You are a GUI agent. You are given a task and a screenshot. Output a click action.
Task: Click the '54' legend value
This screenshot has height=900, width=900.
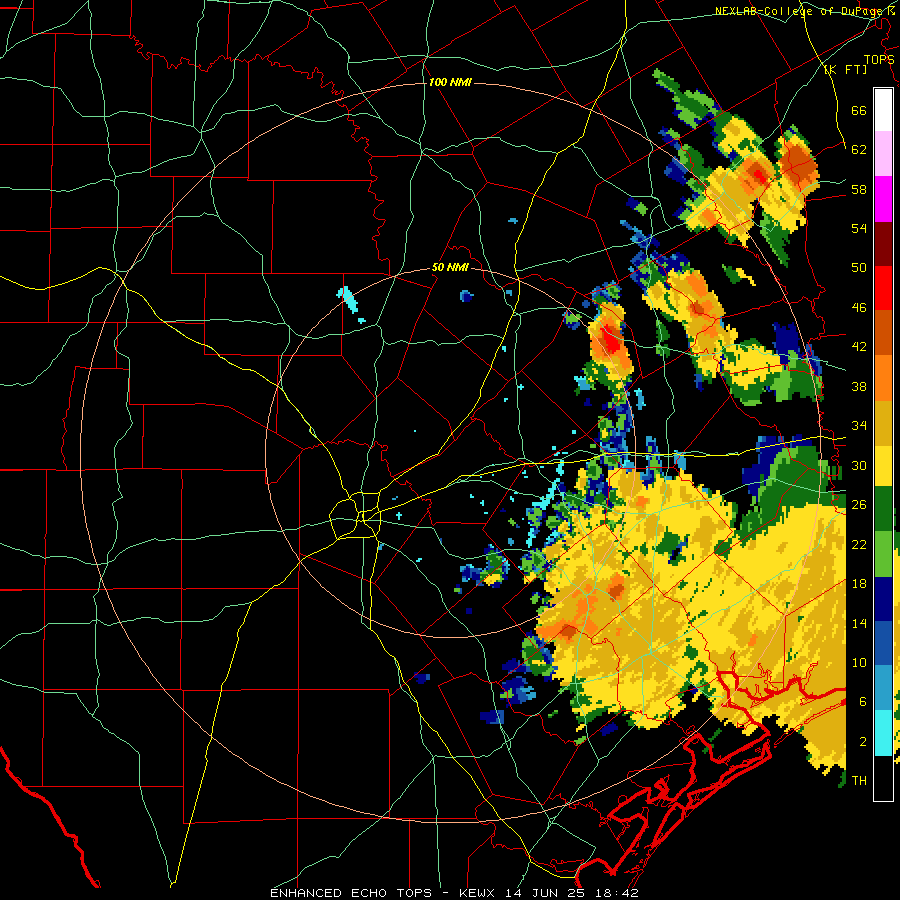click(x=859, y=228)
